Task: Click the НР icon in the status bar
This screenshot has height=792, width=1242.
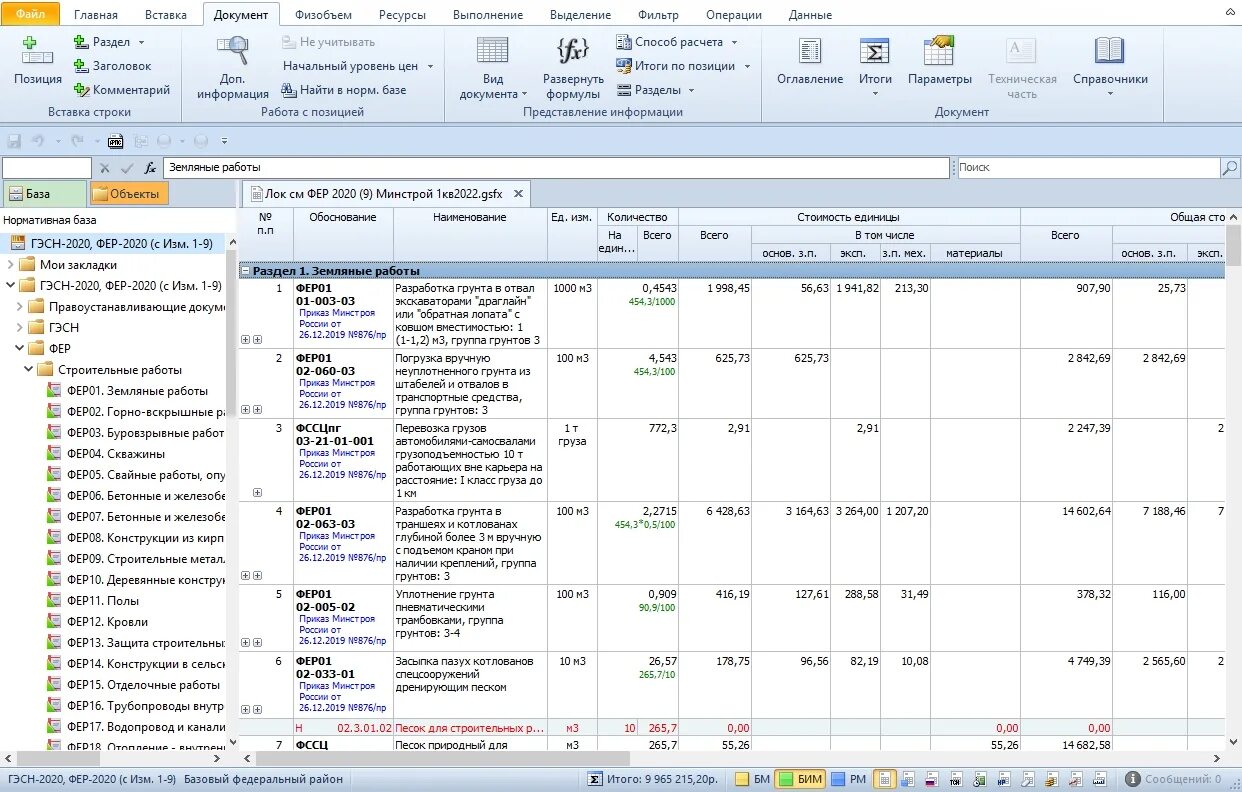Action: [1002, 779]
